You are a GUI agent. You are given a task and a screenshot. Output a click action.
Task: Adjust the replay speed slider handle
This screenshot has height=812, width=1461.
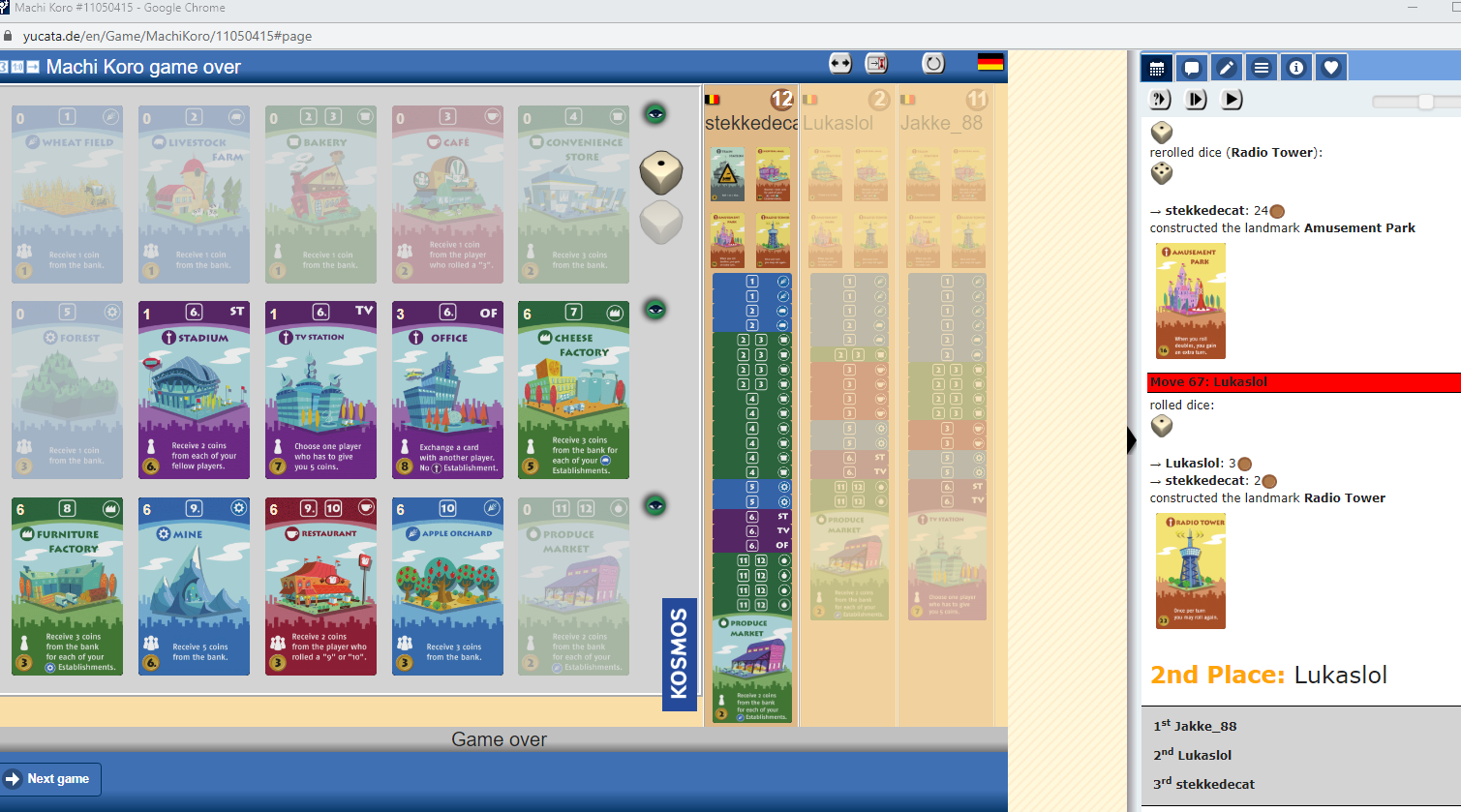tap(1426, 102)
